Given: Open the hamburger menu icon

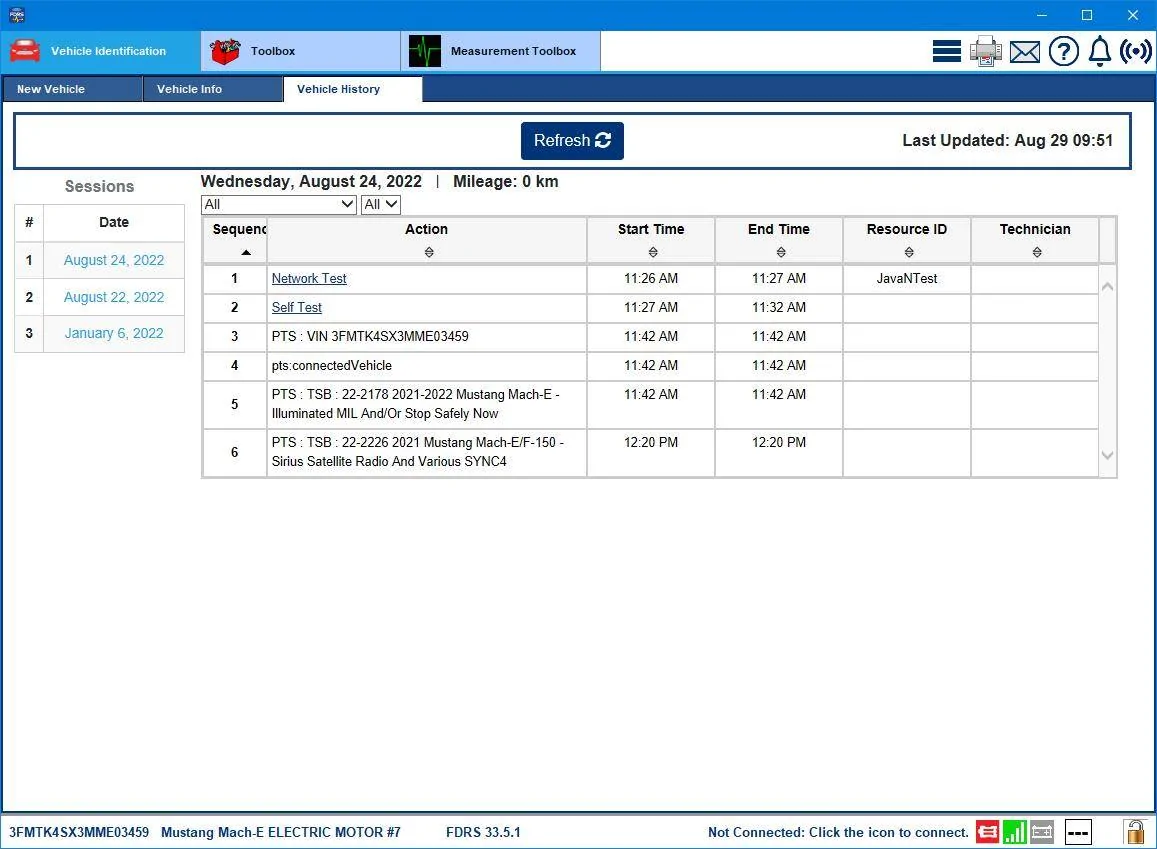Looking at the screenshot, I should 946,51.
